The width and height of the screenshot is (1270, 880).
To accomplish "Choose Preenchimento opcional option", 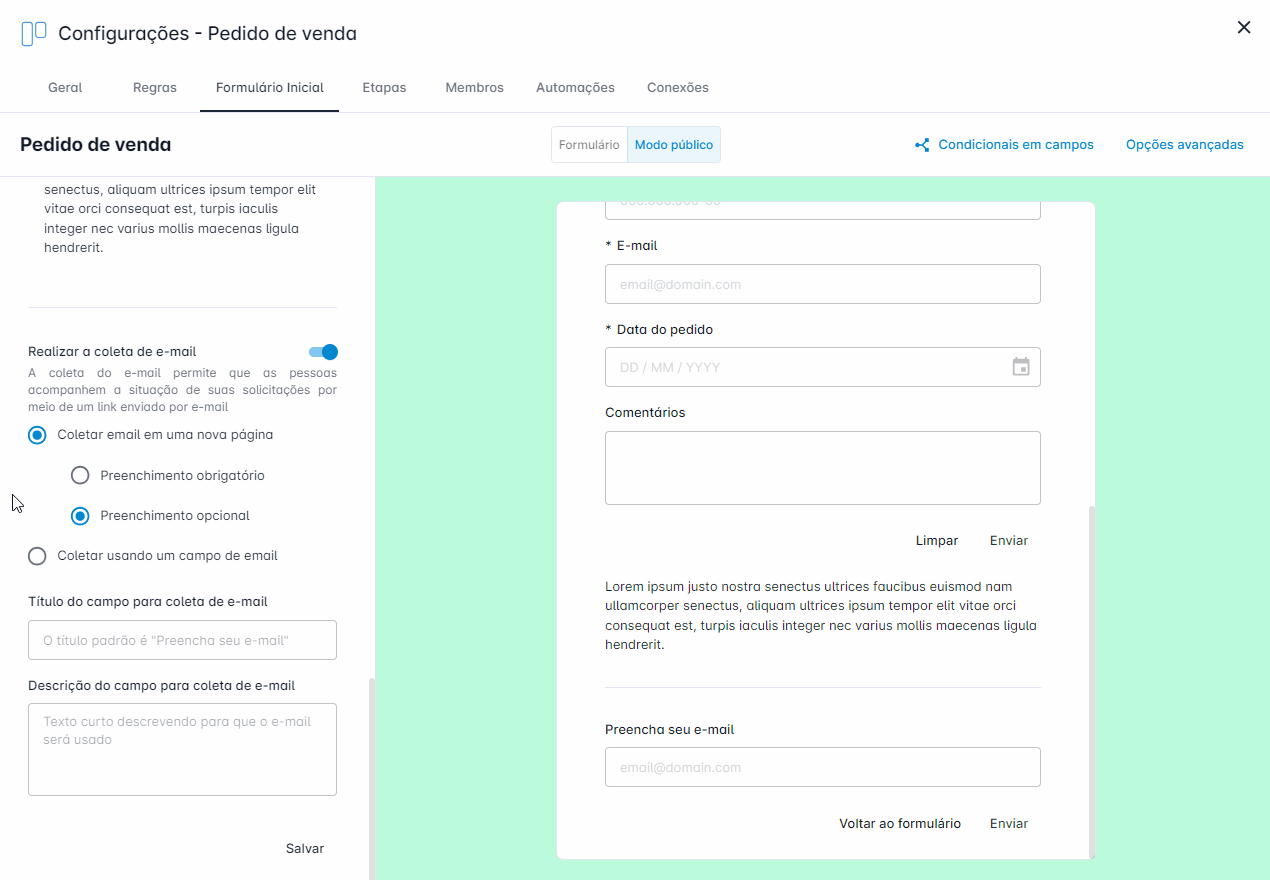I will (81, 516).
